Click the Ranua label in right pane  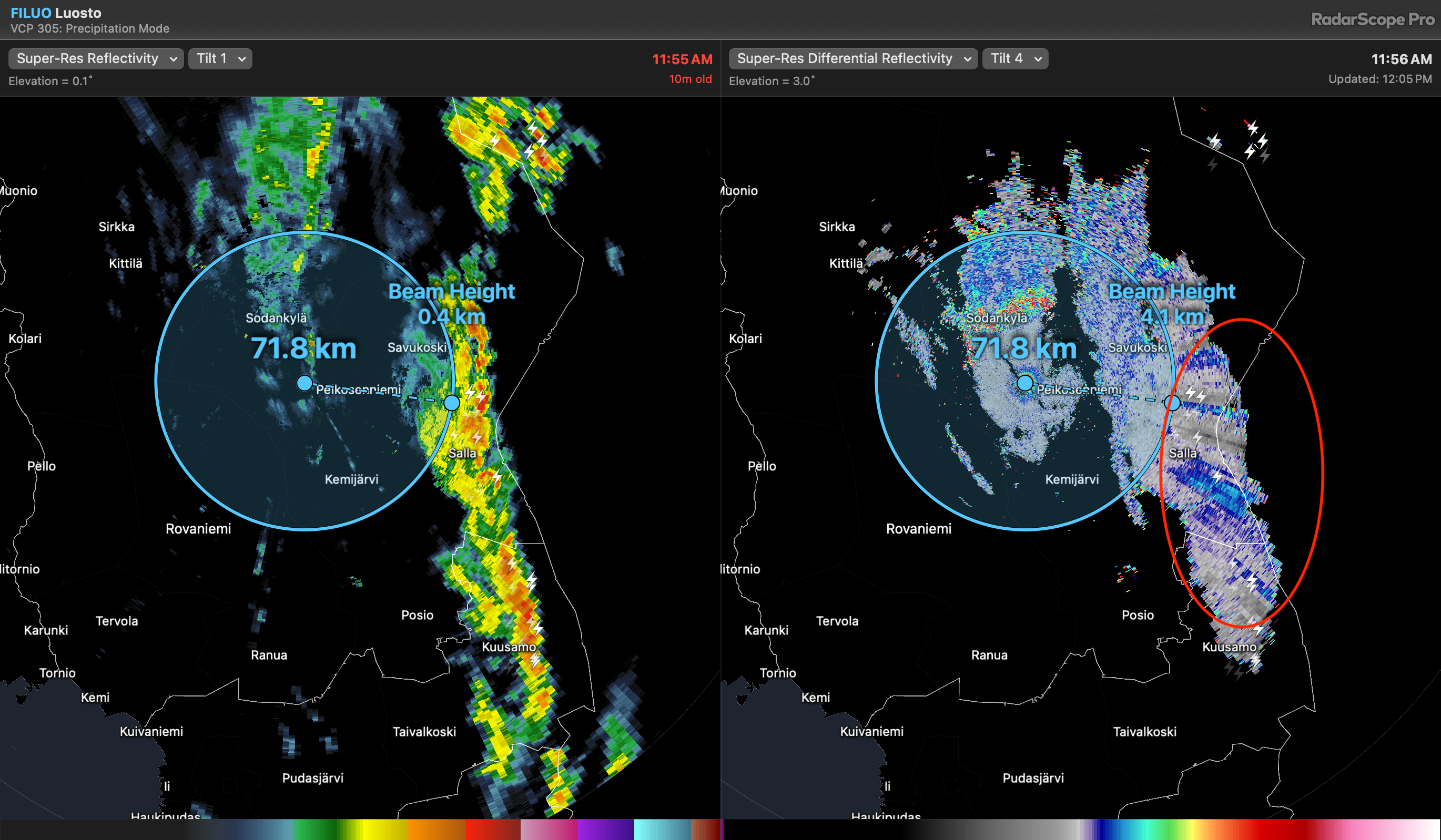989,655
